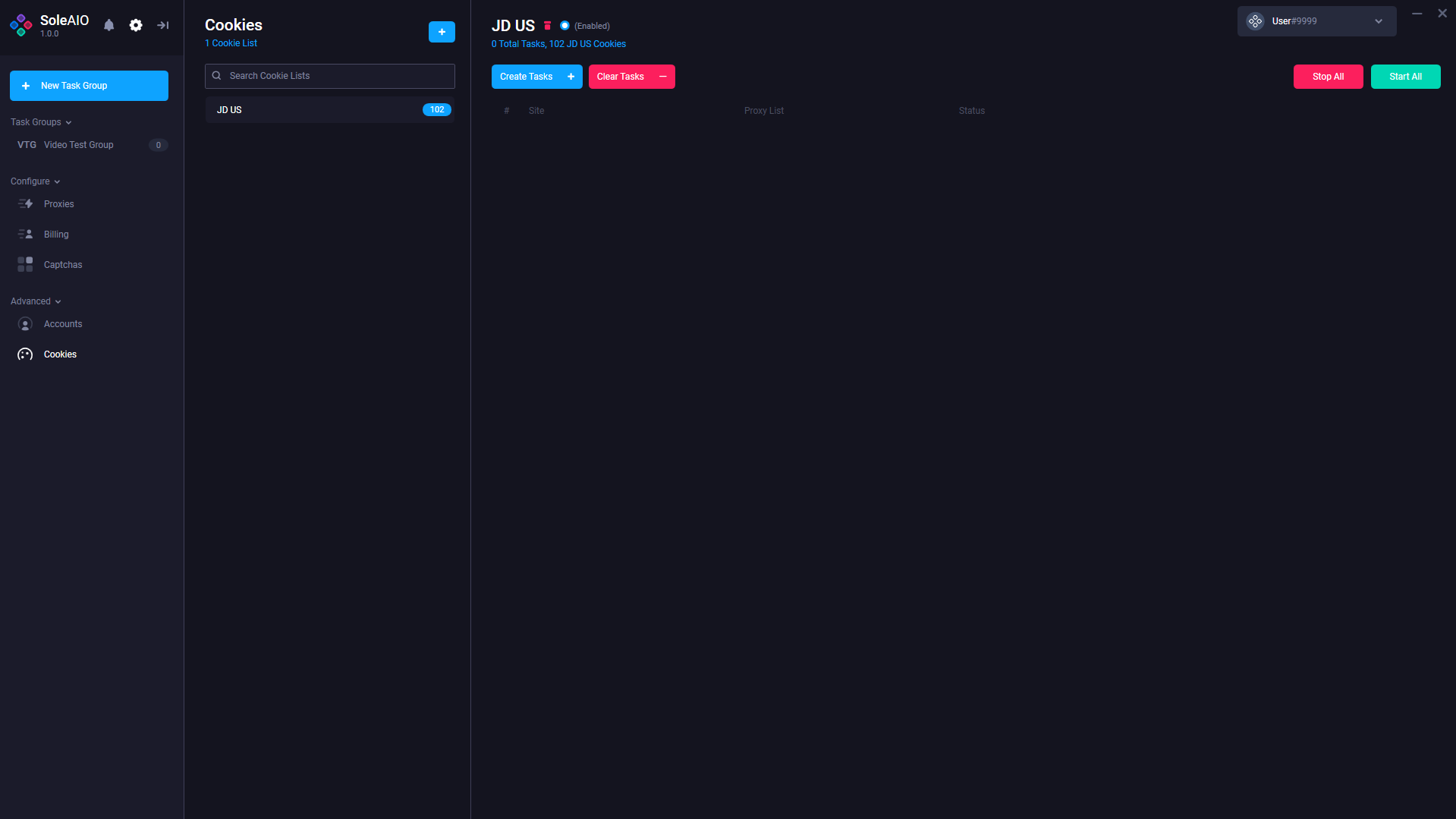Open the Accounts page
Viewport: 1456px width, 819px height.
click(62, 324)
